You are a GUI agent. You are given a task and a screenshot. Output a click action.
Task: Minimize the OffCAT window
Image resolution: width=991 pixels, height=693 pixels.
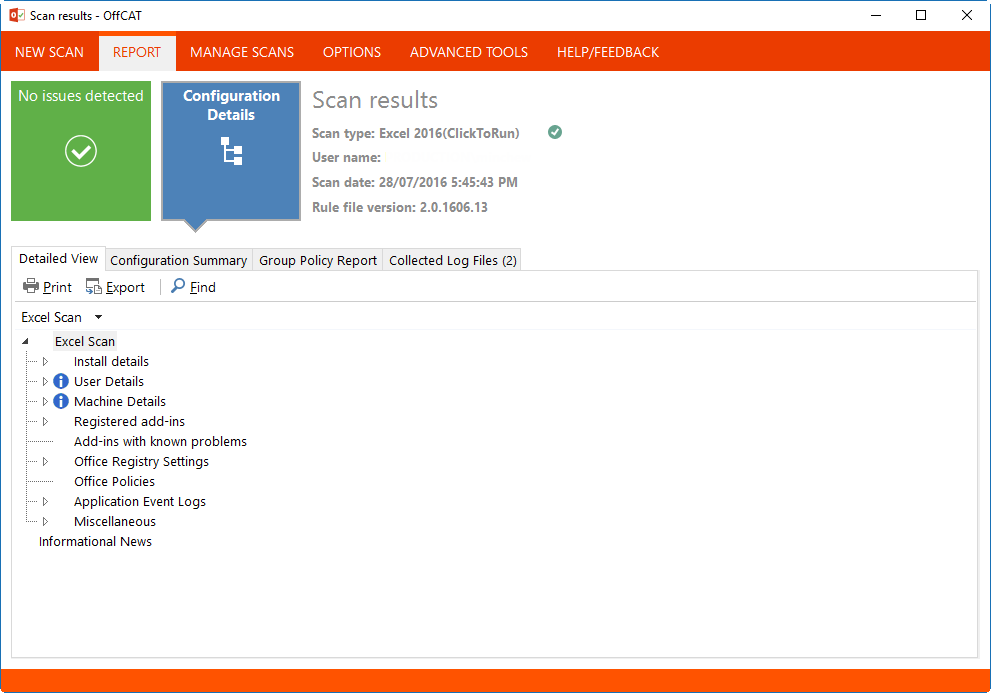876,15
